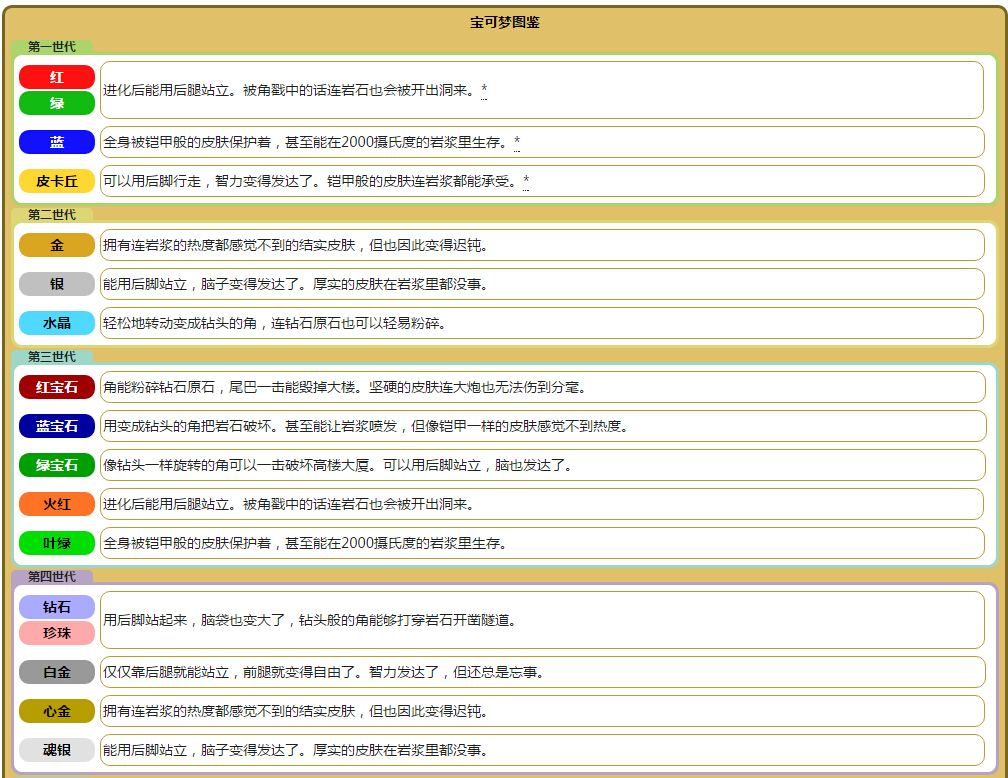The height and width of the screenshot is (778, 1008).
Task: Click the 绿宝石 entry text 像钻头一样旋转的角
Action: (338, 465)
